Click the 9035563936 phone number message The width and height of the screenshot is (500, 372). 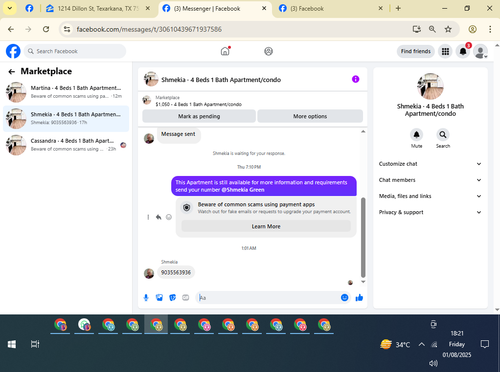pyautogui.click(x=176, y=273)
